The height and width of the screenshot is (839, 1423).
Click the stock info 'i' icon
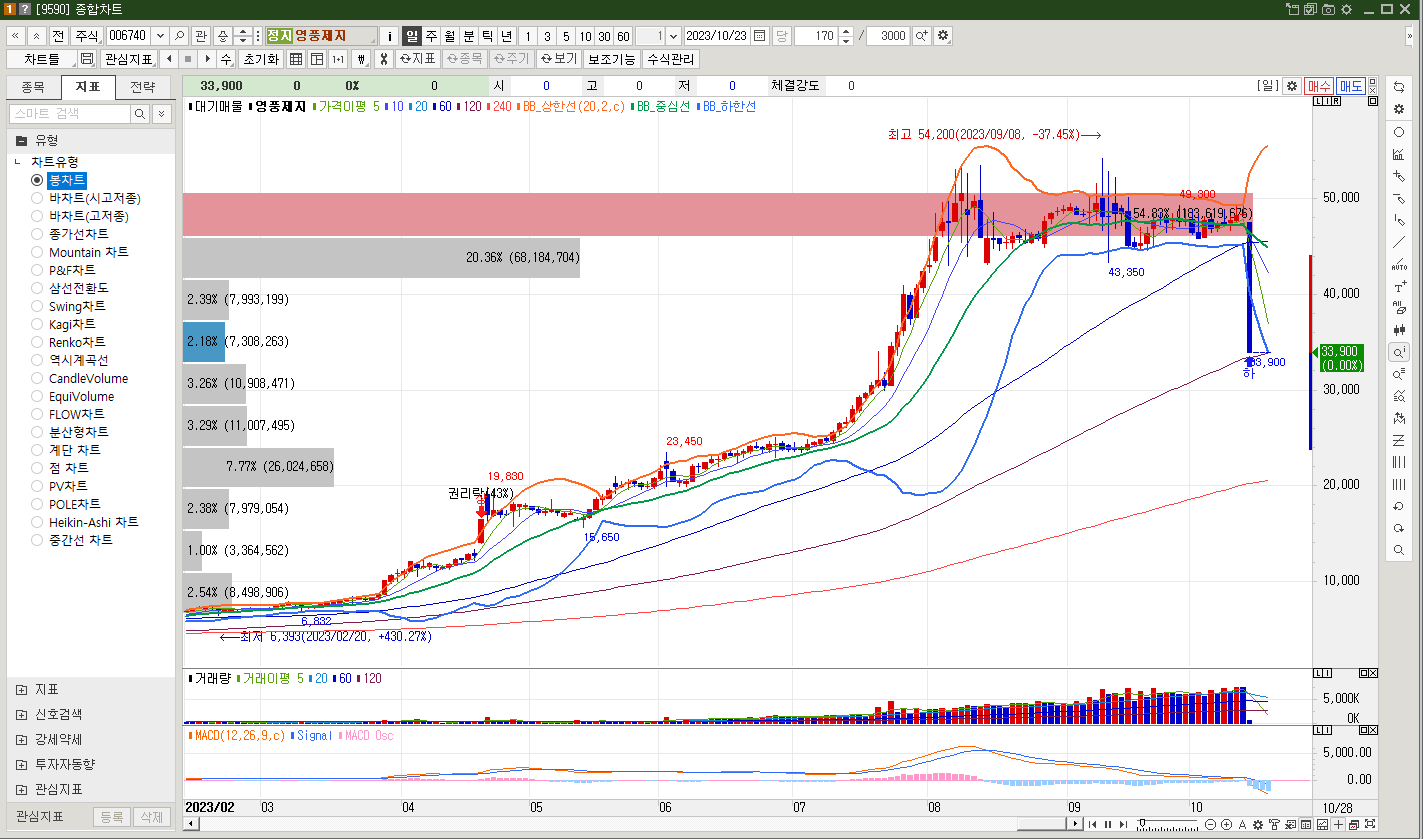389,36
